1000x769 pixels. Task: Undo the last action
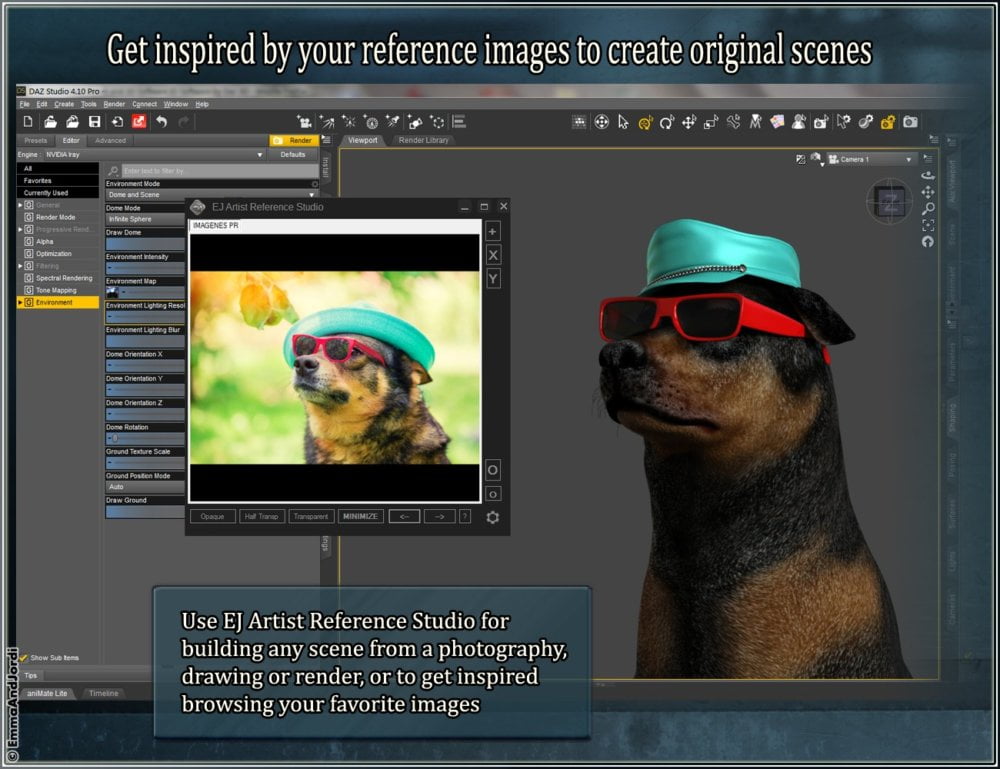click(x=161, y=121)
